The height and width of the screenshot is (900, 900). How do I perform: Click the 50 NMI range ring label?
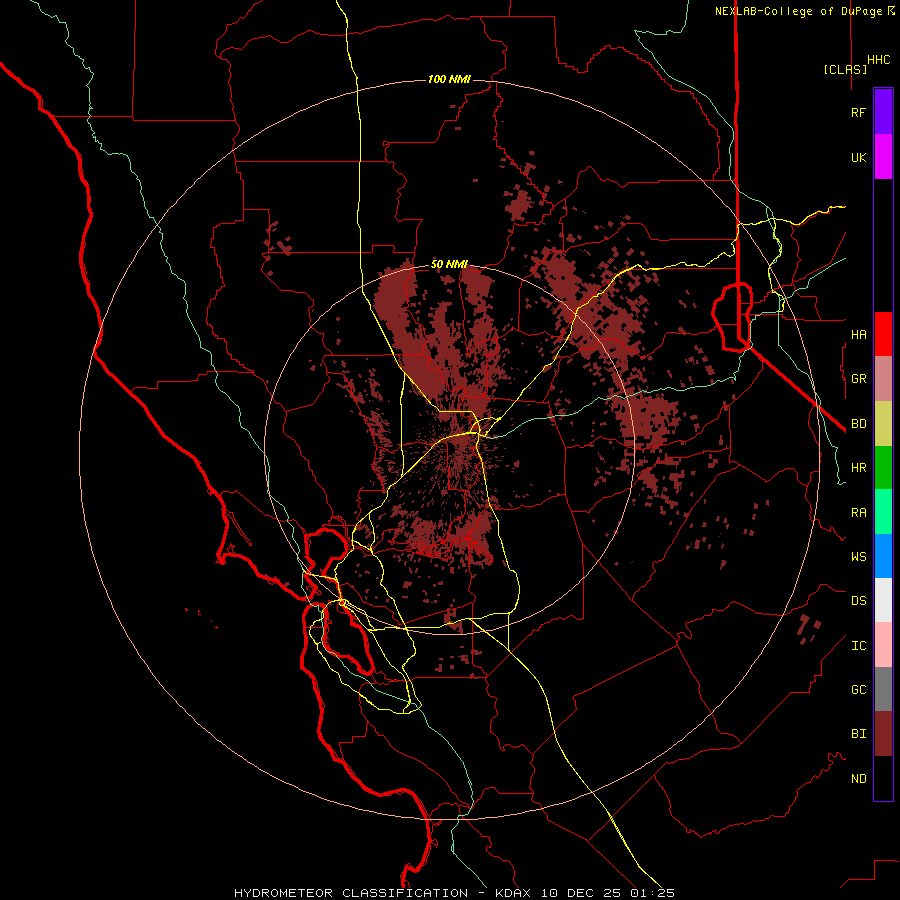pyautogui.click(x=449, y=264)
